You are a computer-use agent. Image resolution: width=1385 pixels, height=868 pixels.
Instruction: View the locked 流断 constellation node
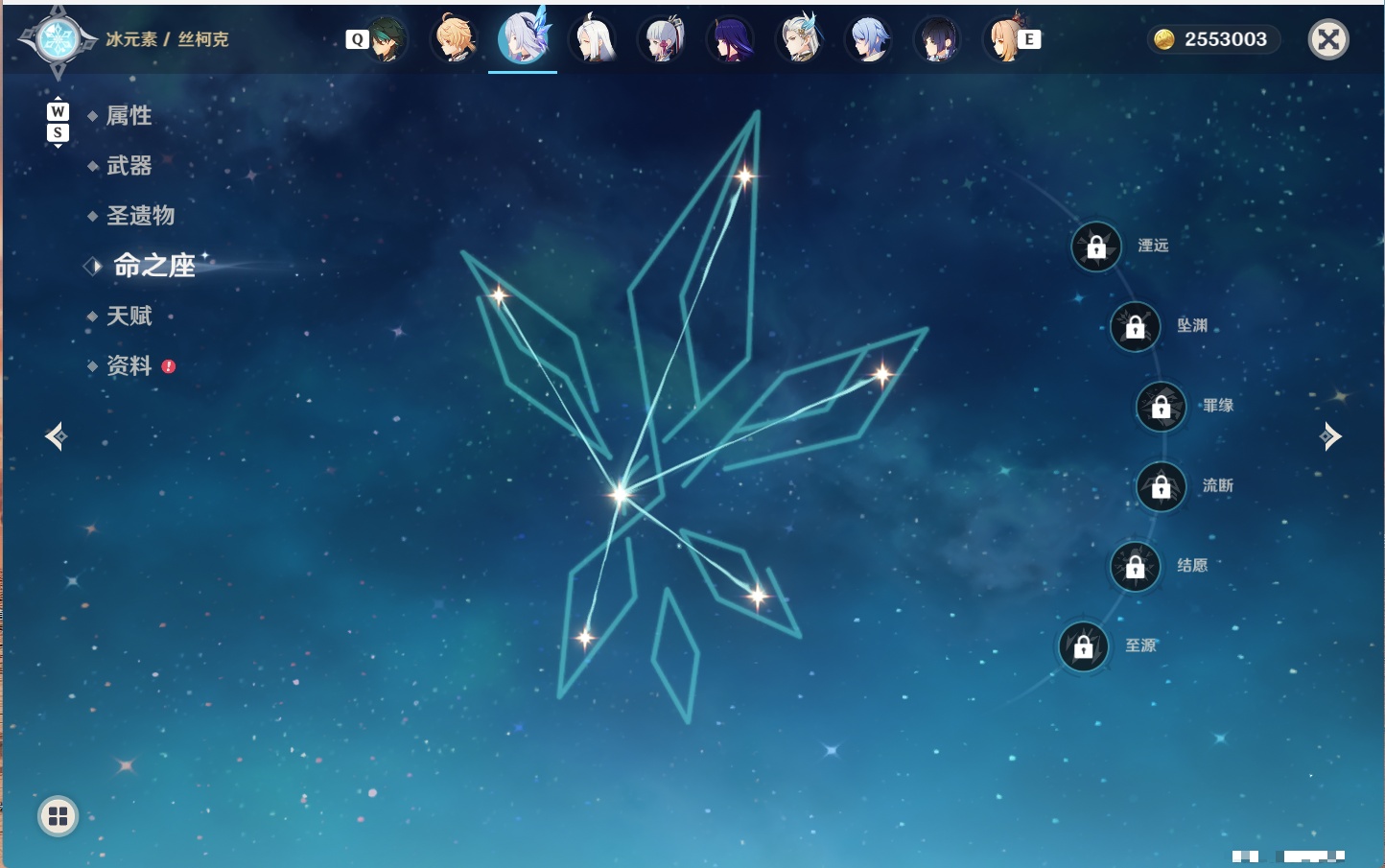click(x=1162, y=487)
